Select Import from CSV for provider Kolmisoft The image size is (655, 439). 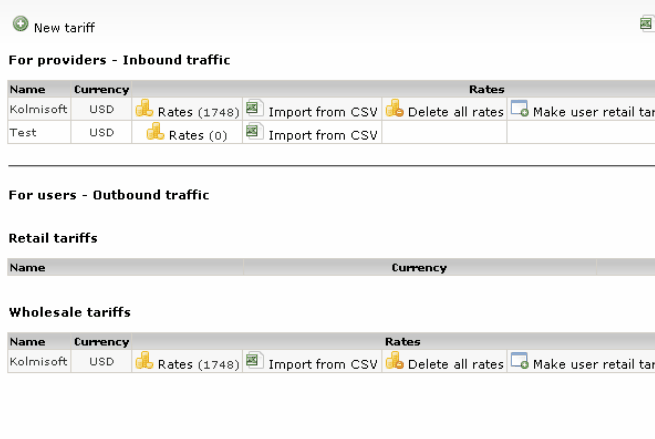(322, 112)
